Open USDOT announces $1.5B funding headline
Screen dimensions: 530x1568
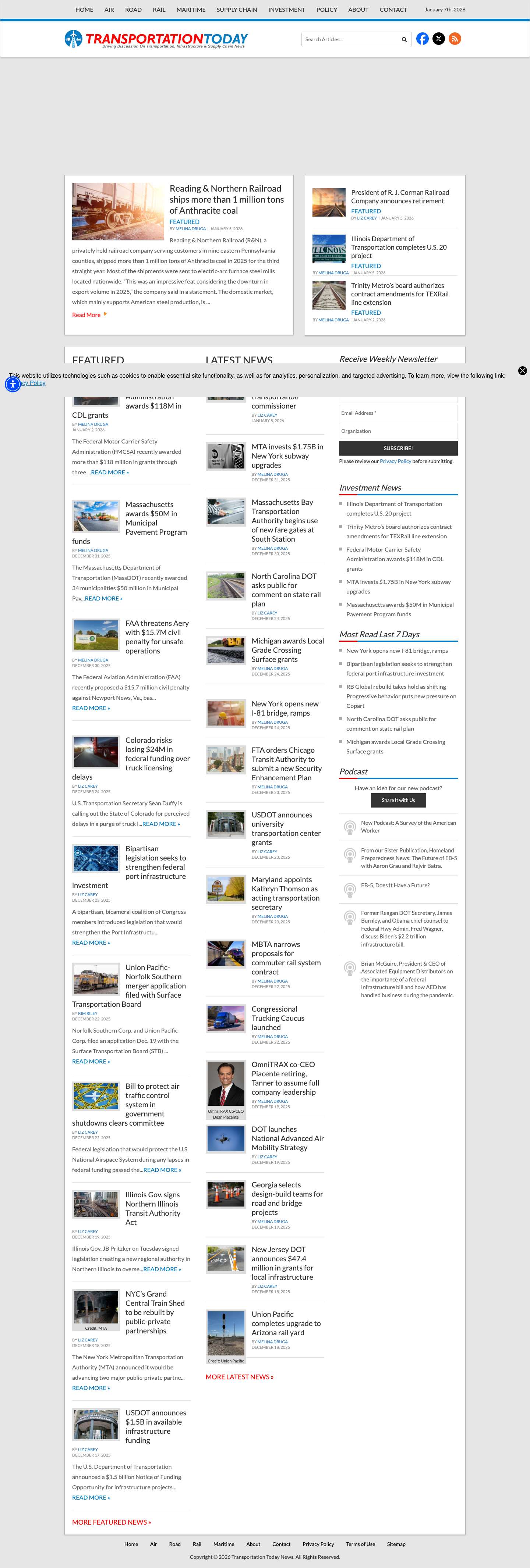tap(156, 1427)
